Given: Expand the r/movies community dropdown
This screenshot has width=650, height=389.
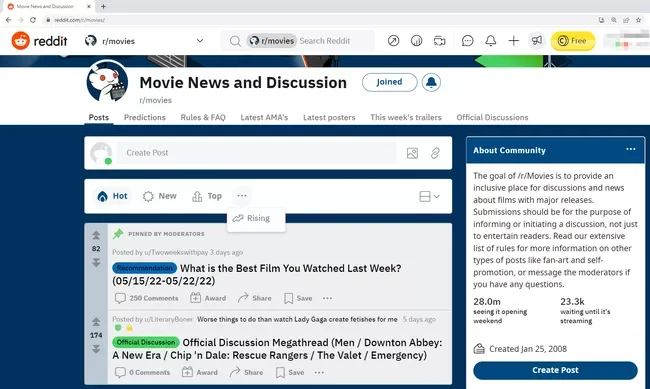Looking at the screenshot, I should [x=200, y=41].
